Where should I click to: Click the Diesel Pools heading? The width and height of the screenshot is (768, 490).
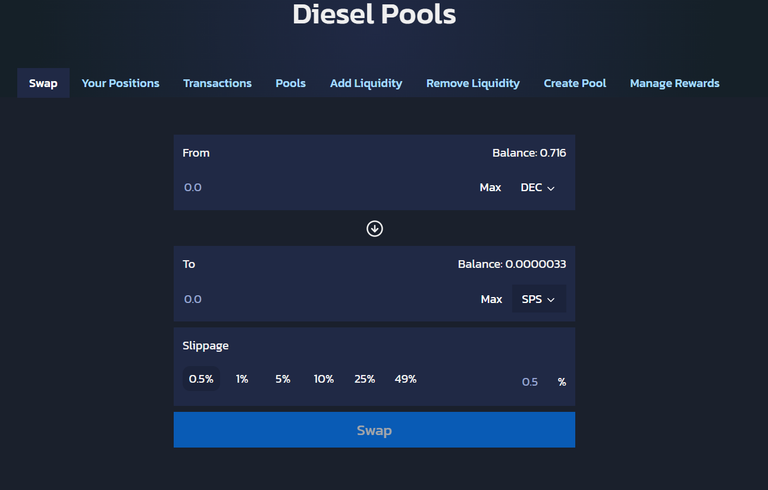click(374, 14)
